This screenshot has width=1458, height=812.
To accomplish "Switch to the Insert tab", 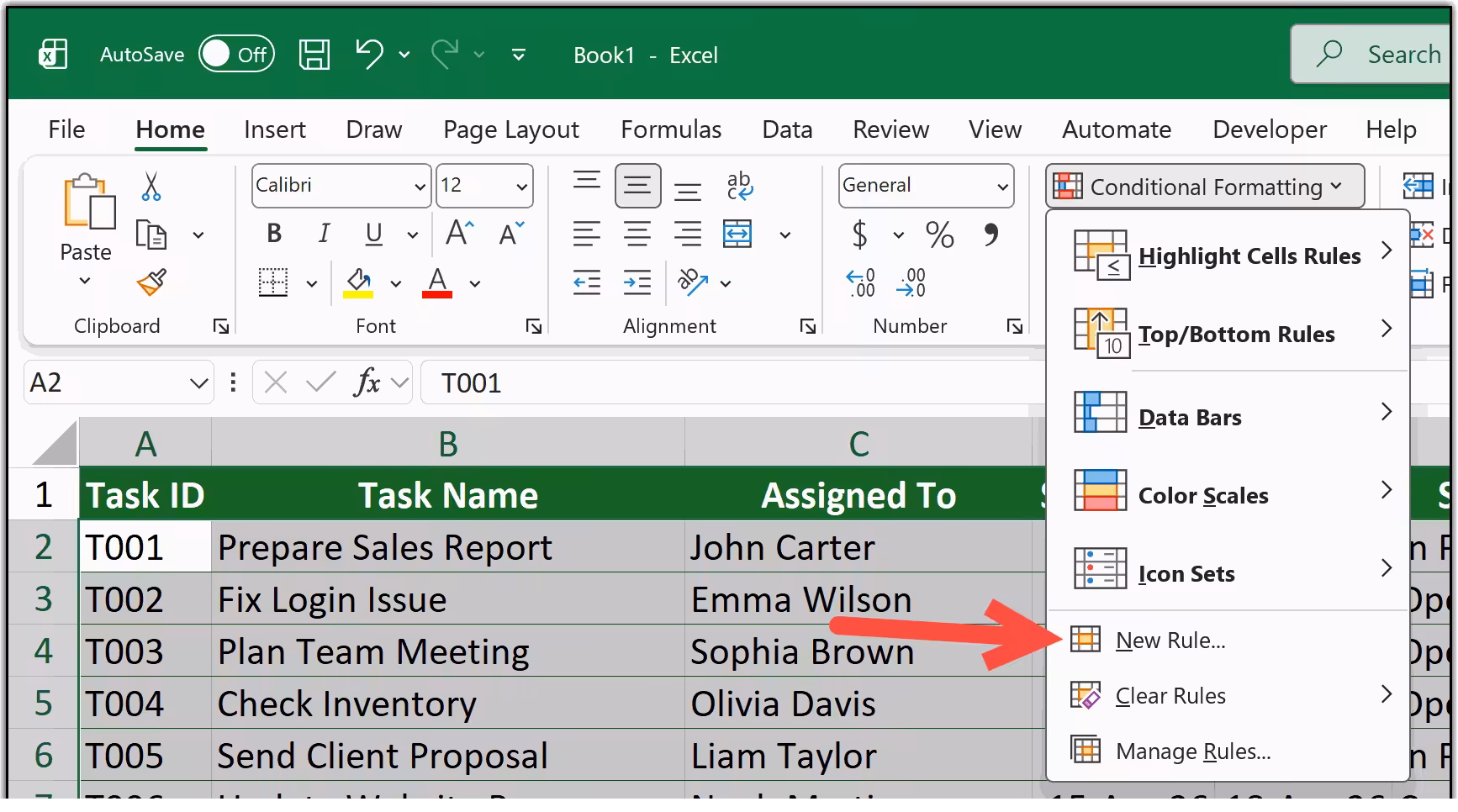I will pos(275,129).
